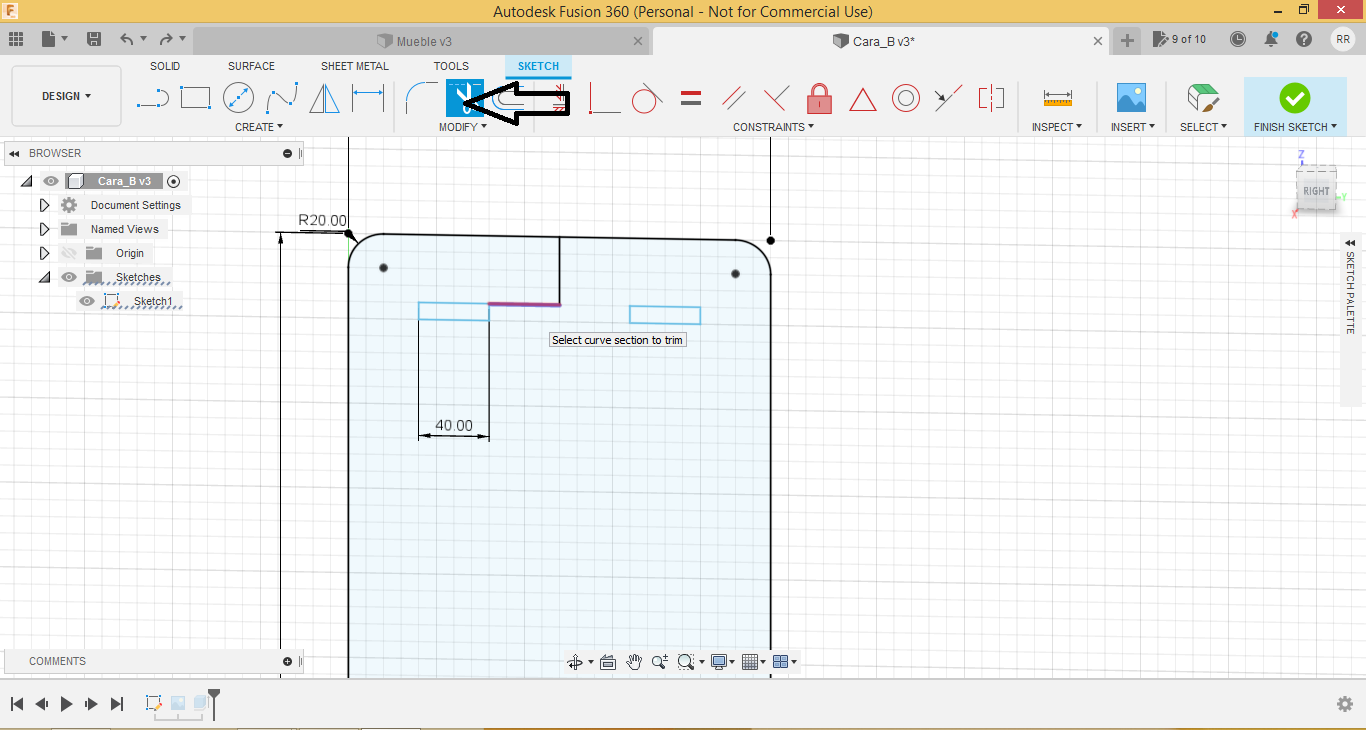Hide the Sketches folder
The width and height of the screenshot is (1366, 730).
click(x=69, y=277)
